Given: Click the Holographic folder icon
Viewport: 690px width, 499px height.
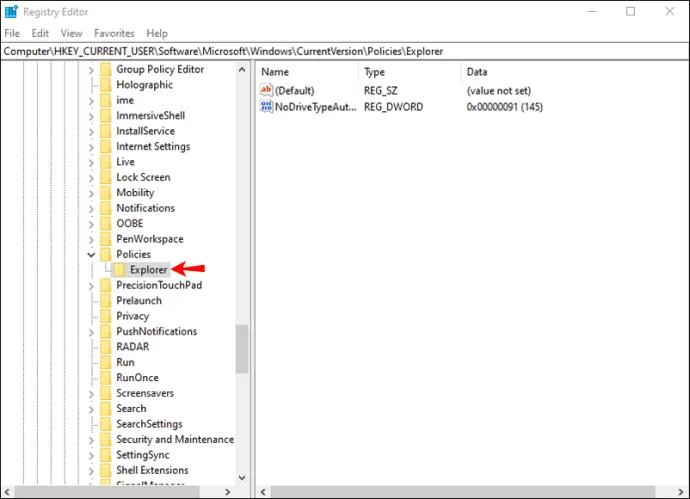Looking at the screenshot, I should click(106, 84).
